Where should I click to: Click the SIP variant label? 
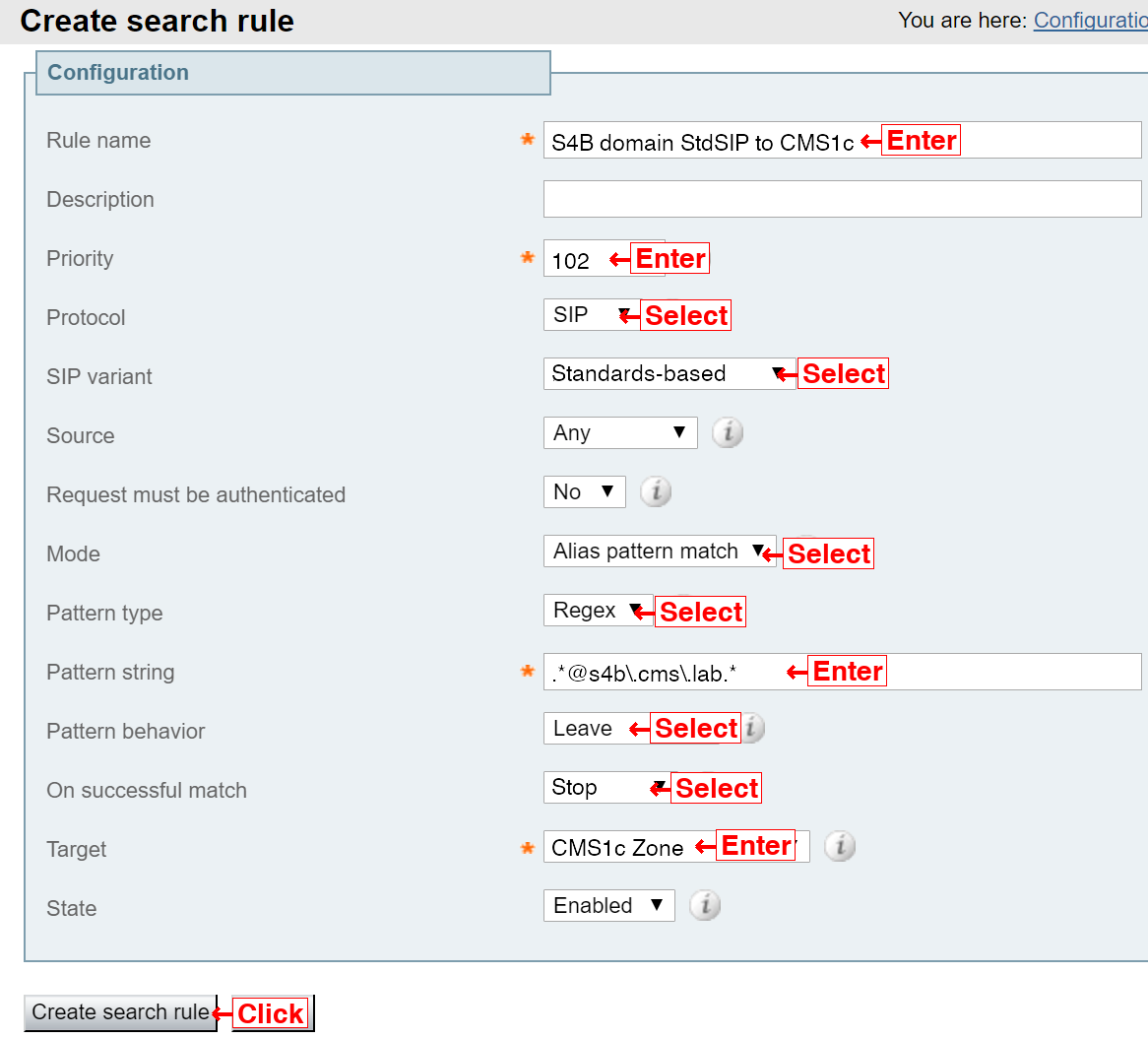[99, 377]
